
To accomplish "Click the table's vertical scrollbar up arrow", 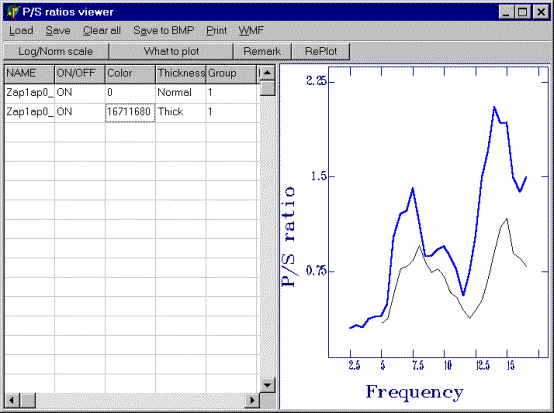I will point(267,73).
